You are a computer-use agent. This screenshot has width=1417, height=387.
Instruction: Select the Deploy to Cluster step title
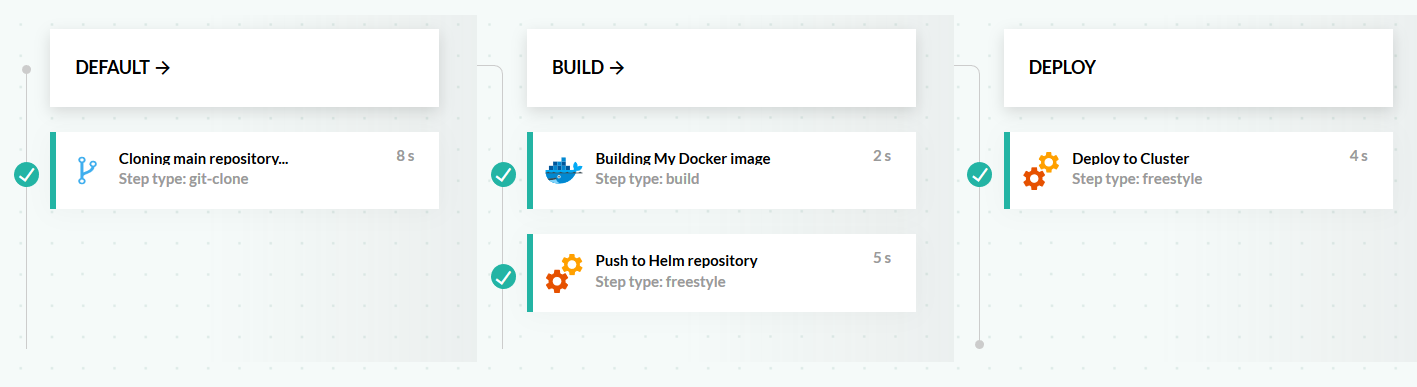click(x=1130, y=158)
